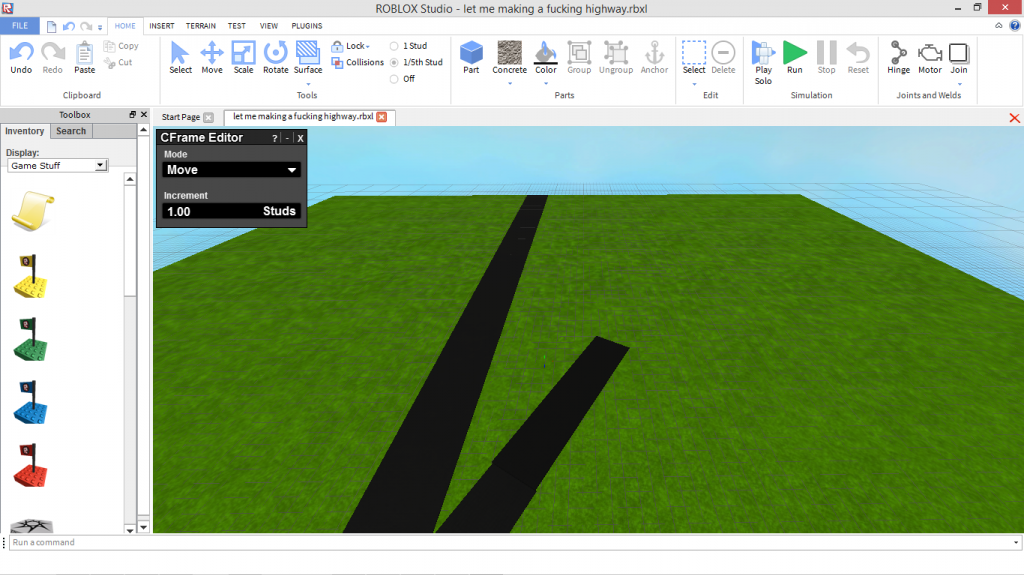Viewport: 1024px width, 575px height.
Task: Choose the Concrete material
Action: click(509, 58)
